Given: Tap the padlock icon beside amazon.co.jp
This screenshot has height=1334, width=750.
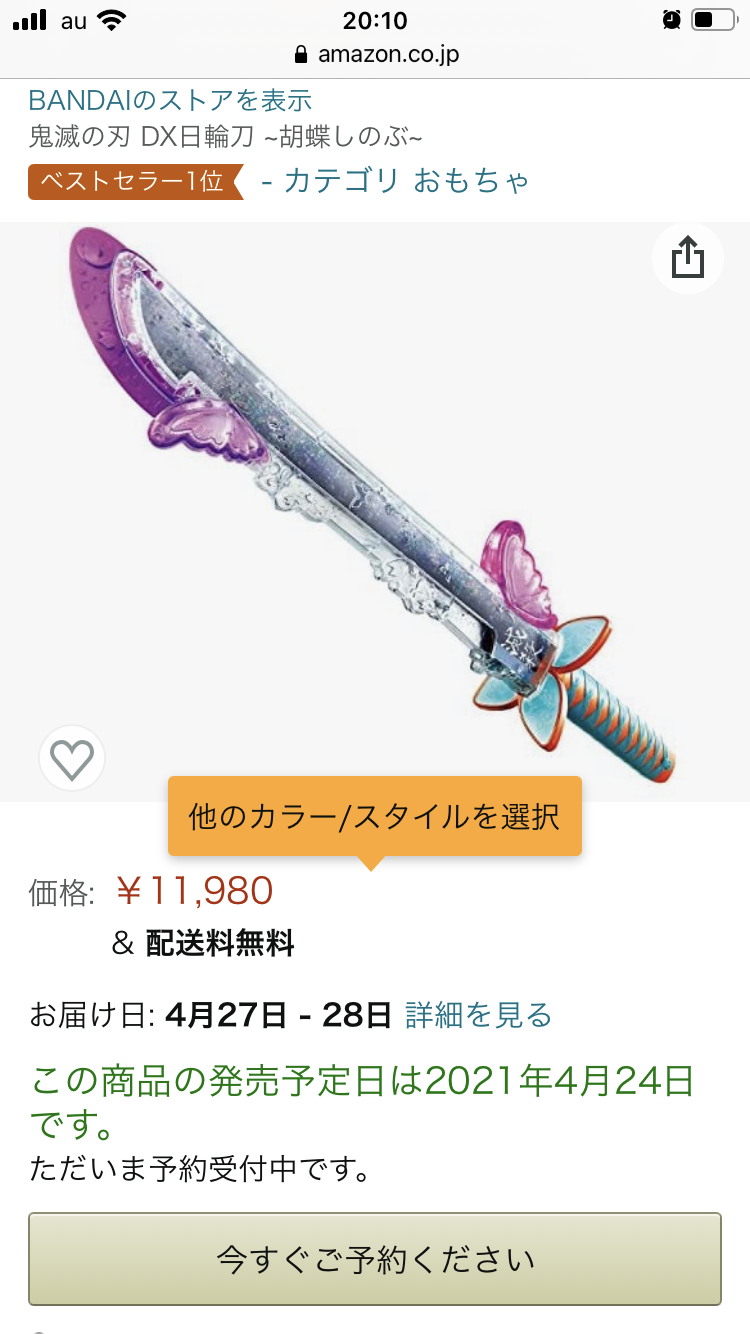Looking at the screenshot, I should pos(300,54).
